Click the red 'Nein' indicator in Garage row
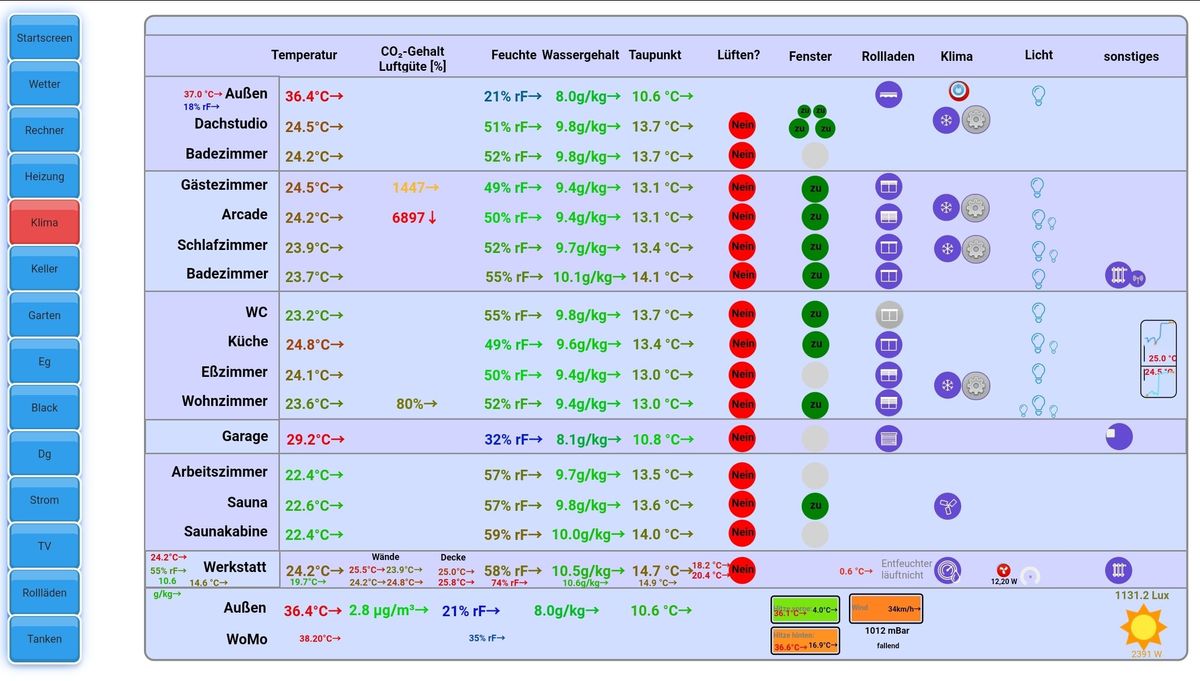This screenshot has width=1200, height=681. [742, 437]
